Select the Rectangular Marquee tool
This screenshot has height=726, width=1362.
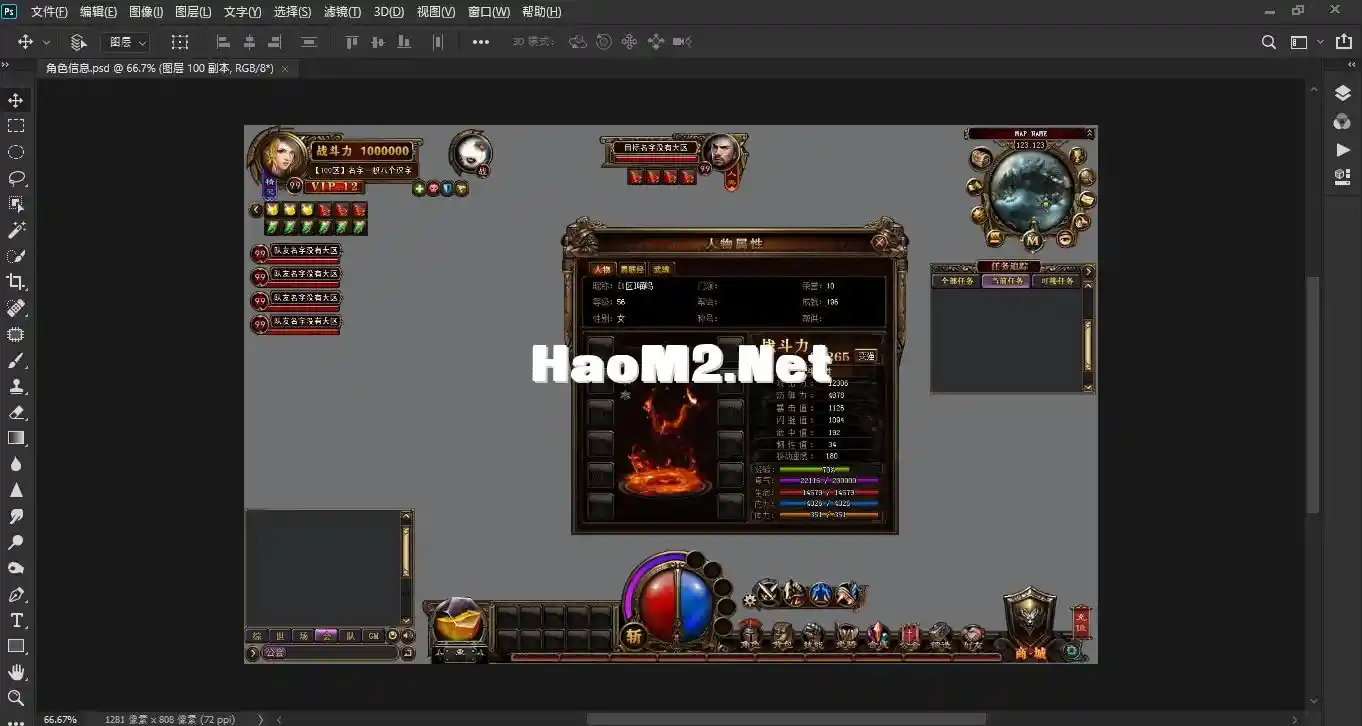tap(16, 126)
